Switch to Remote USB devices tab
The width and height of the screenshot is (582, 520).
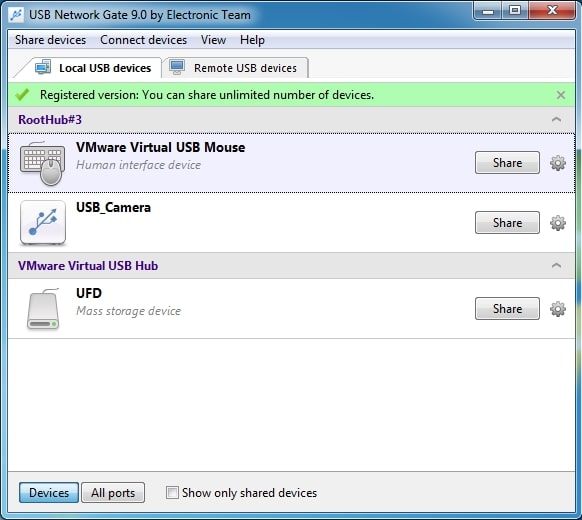(x=235, y=68)
